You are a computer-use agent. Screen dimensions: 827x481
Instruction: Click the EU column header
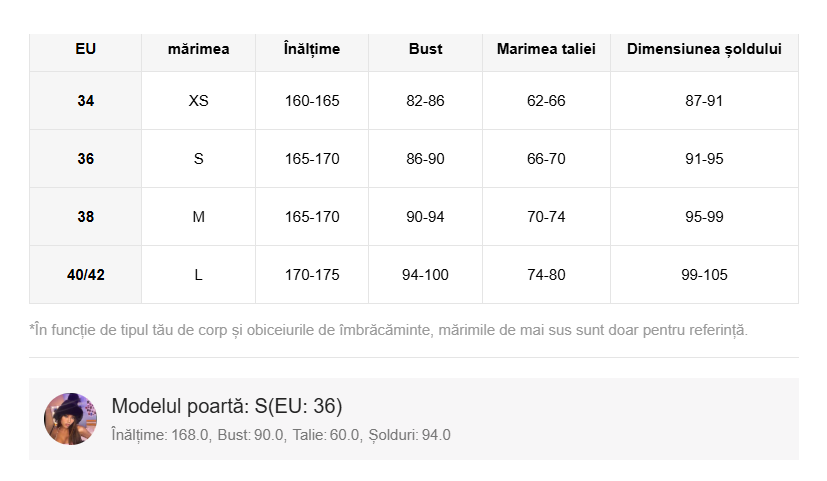pyautogui.click(x=86, y=49)
